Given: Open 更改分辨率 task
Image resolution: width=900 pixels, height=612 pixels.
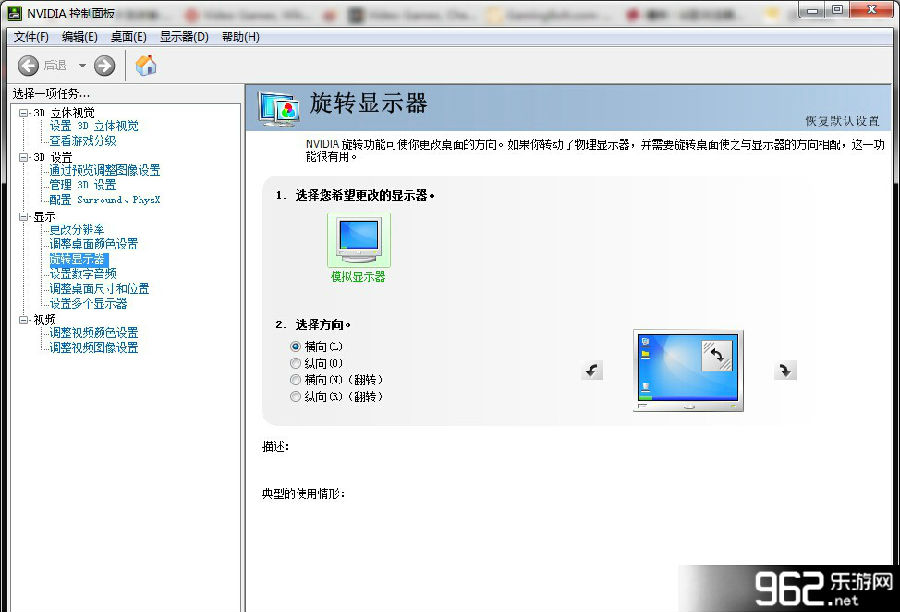Looking at the screenshot, I should tap(77, 230).
